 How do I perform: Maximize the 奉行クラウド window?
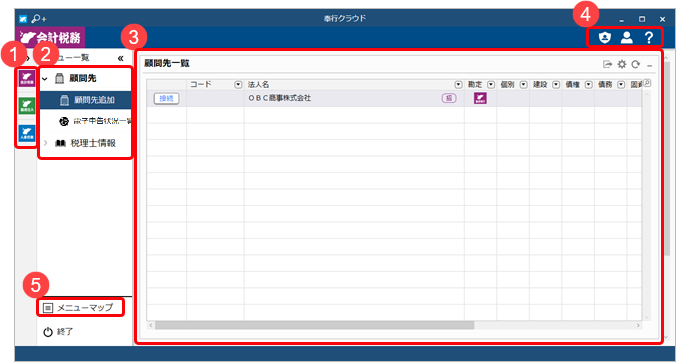coord(642,19)
